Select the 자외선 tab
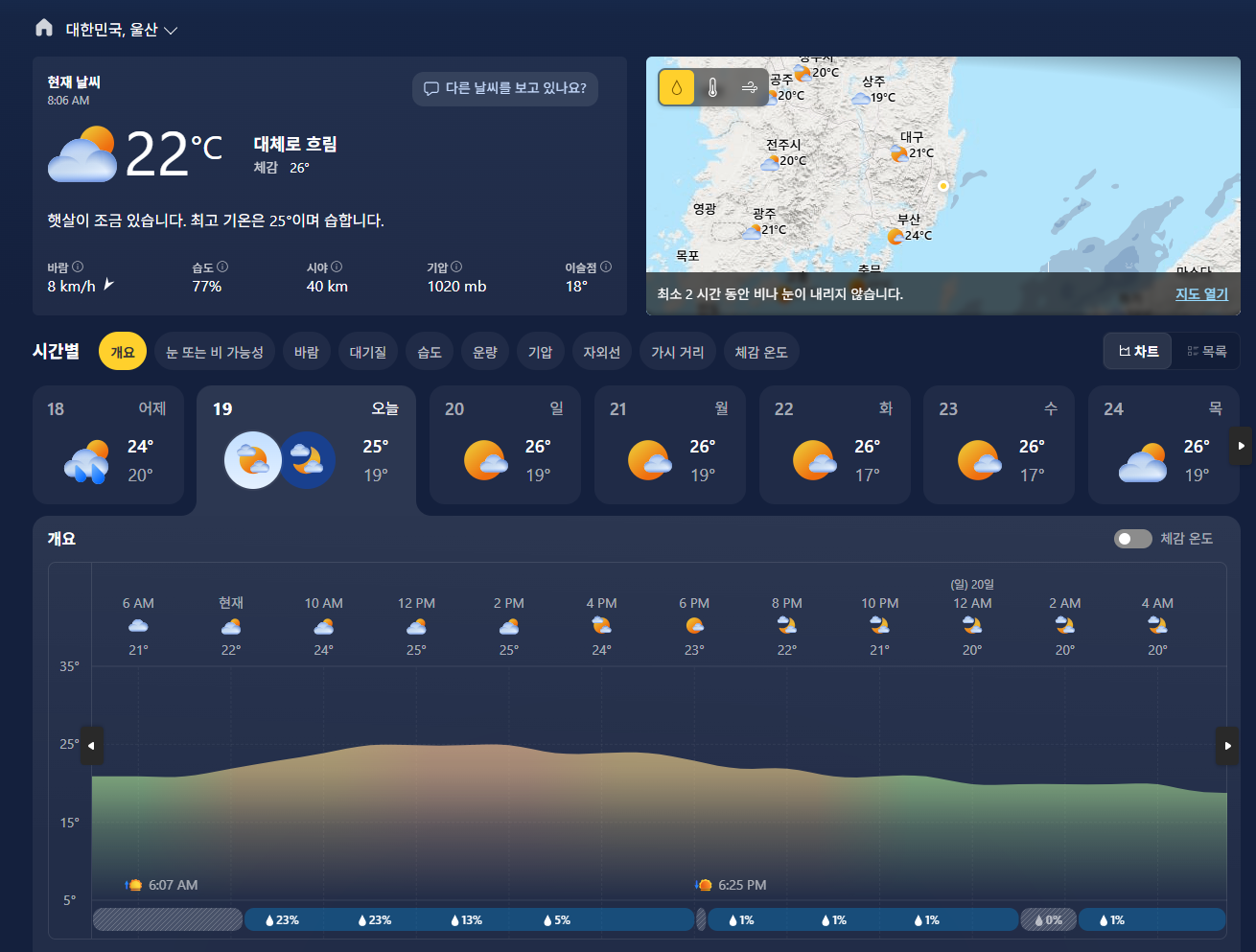Screen dimensions: 1256x952 click(601, 352)
